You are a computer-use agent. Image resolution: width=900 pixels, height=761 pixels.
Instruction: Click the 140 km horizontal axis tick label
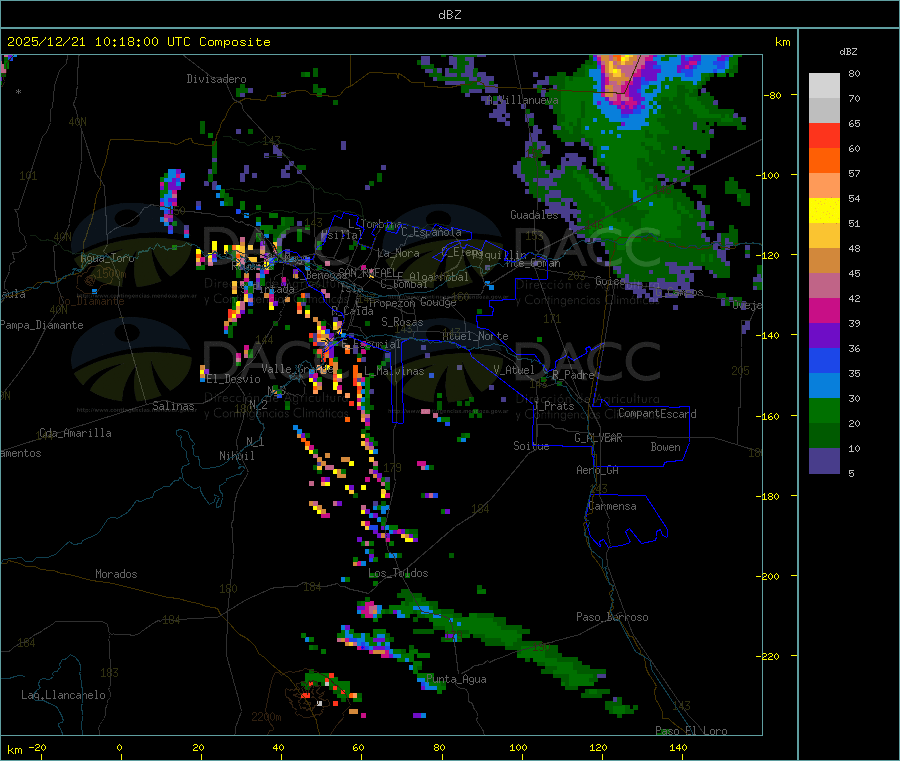click(678, 748)
